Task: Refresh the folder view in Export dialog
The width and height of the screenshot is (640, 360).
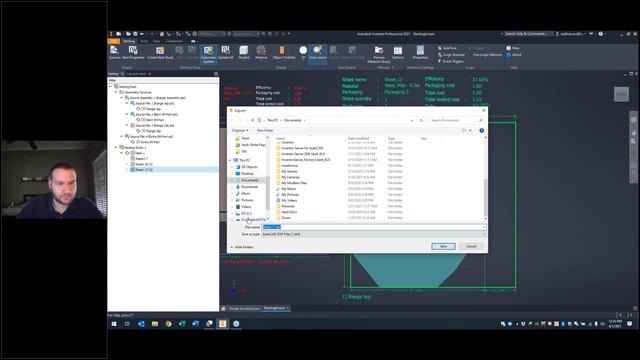Action: 421,120
